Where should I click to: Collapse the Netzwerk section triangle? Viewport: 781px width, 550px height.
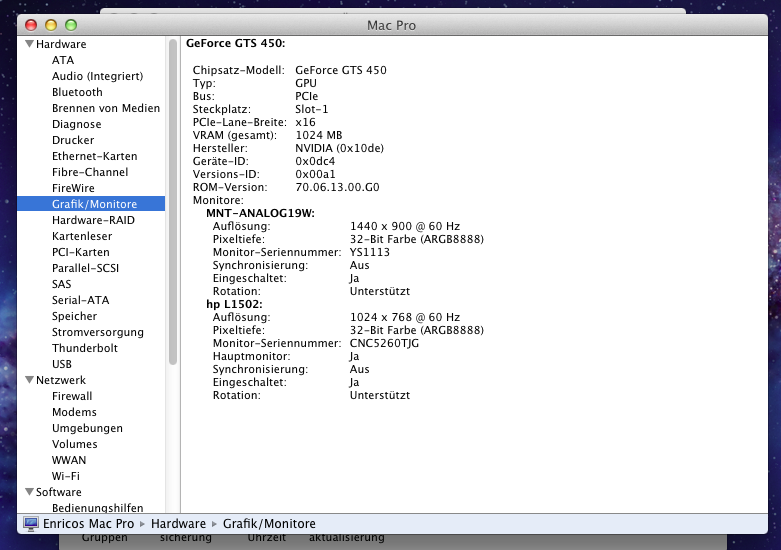coord(28,380)
